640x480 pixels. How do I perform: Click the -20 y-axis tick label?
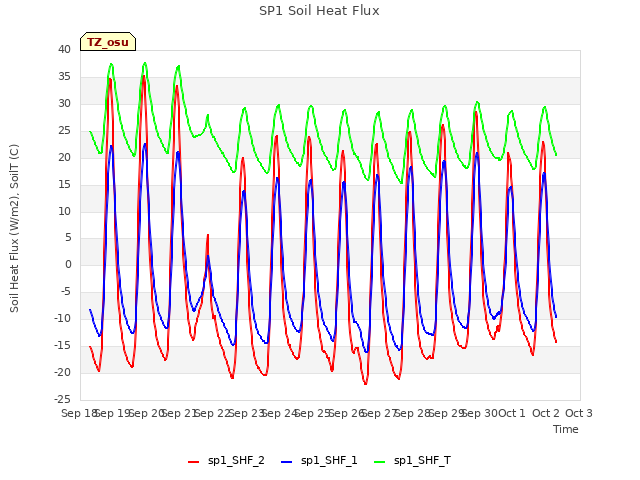pos(62,372)
